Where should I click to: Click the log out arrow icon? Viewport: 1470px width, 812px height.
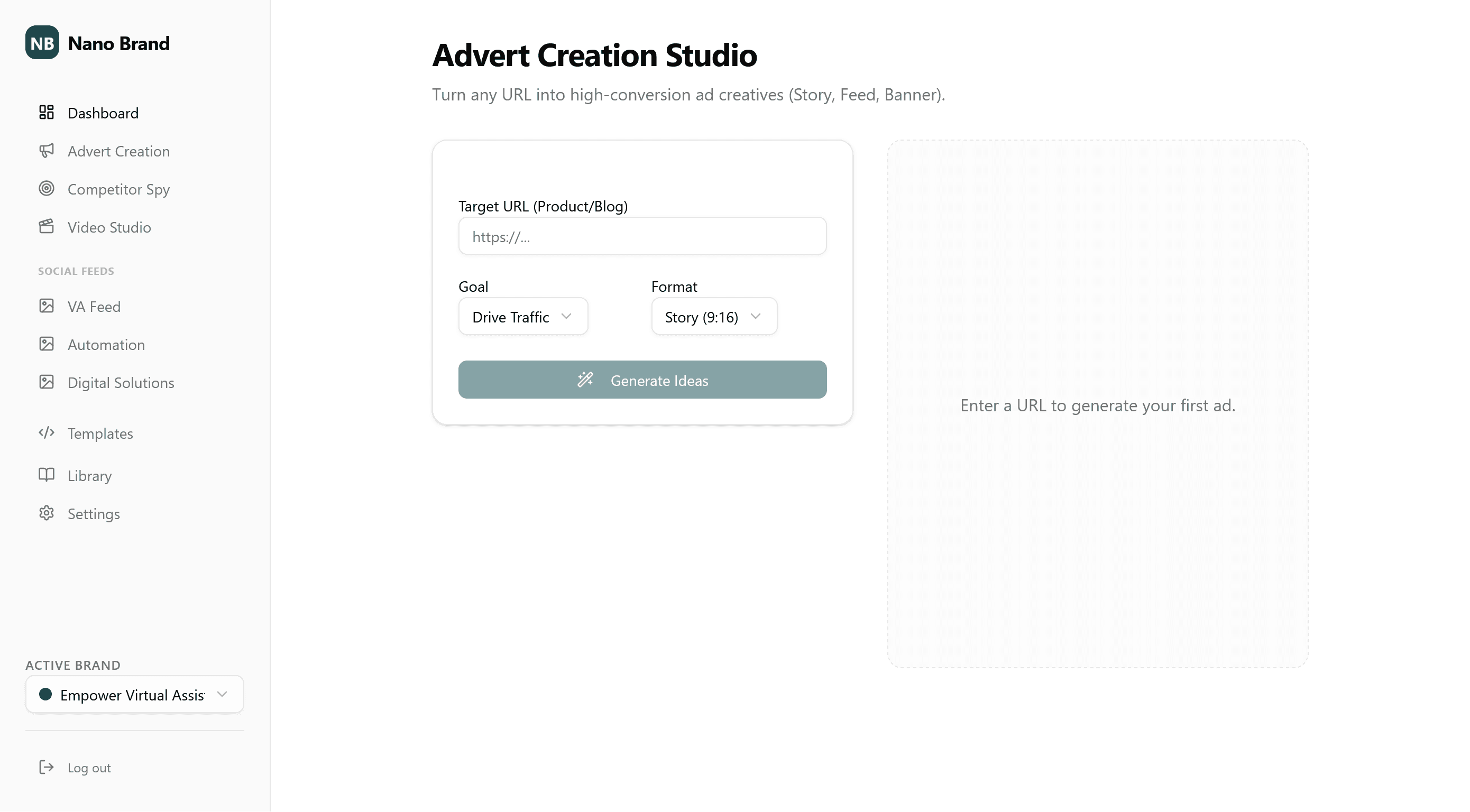(45, 768)
